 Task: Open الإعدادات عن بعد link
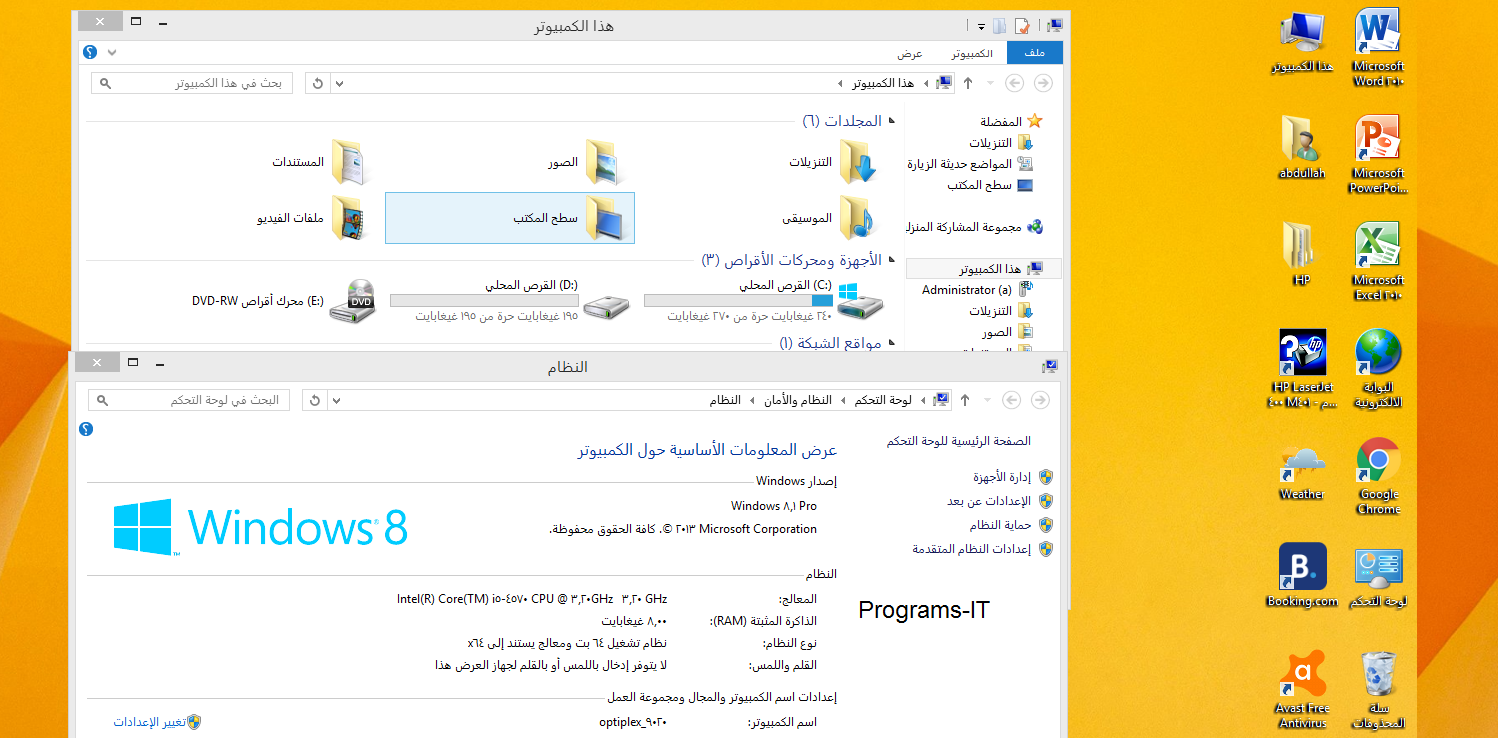(x=989, y=501)
